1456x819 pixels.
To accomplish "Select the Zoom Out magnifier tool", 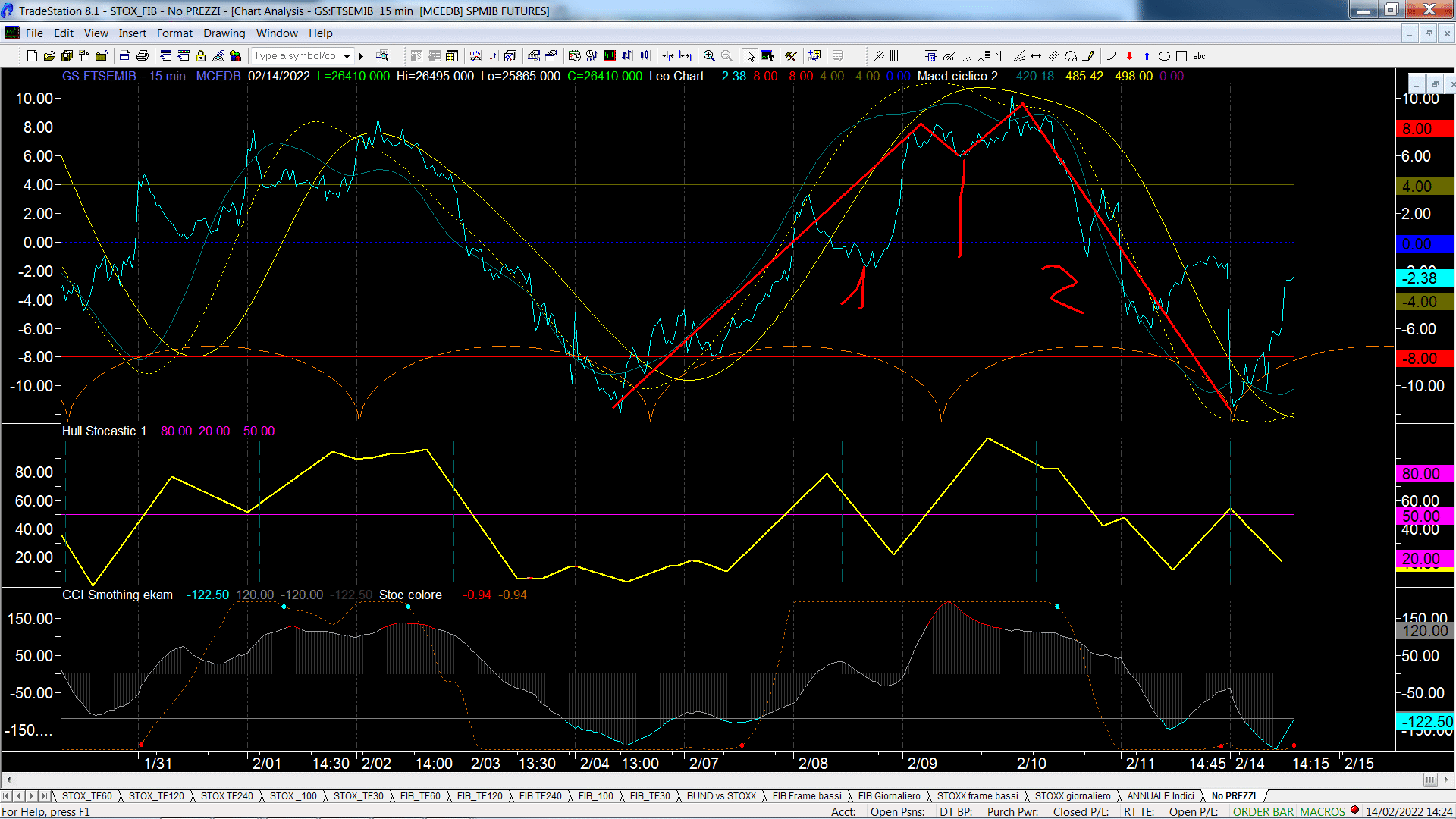I will click(726, 56).
